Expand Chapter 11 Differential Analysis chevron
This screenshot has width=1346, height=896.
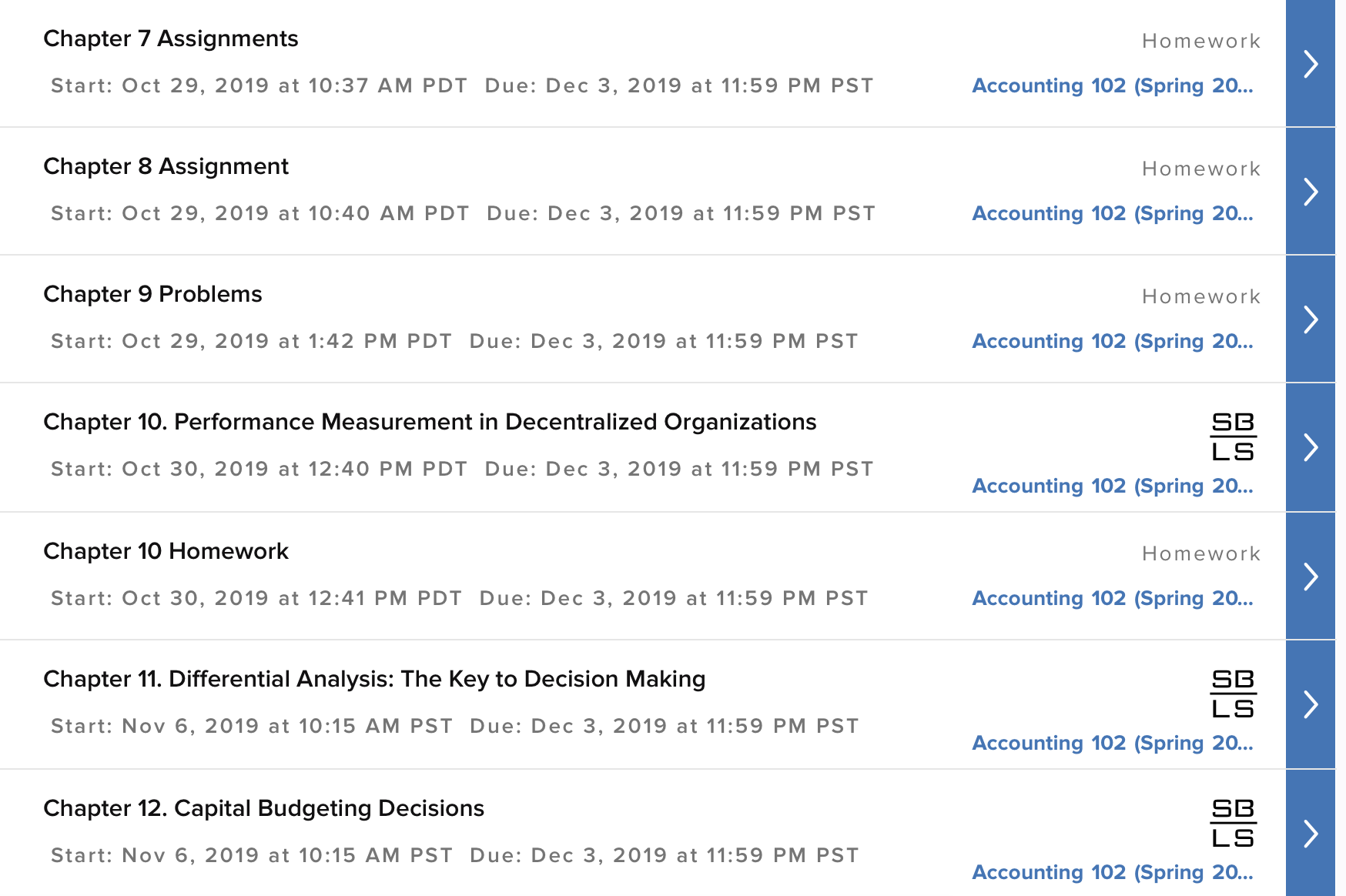(x=1310, y=704)
